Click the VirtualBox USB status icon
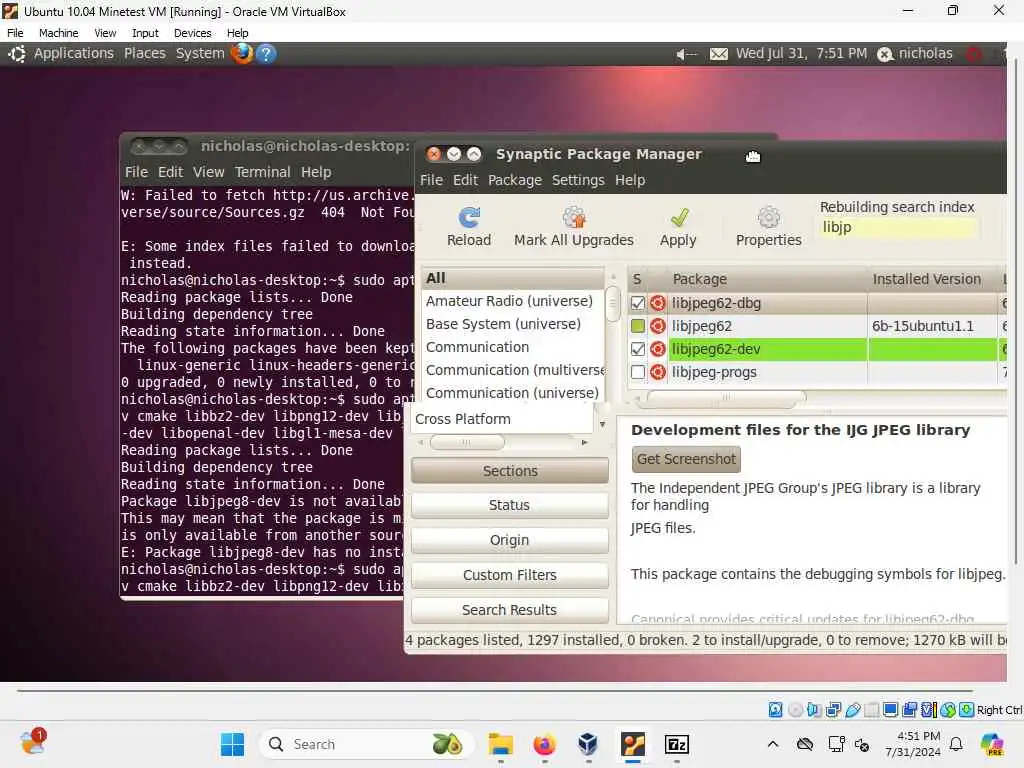This screenshot has width=1024, height=768. (853, 710)
